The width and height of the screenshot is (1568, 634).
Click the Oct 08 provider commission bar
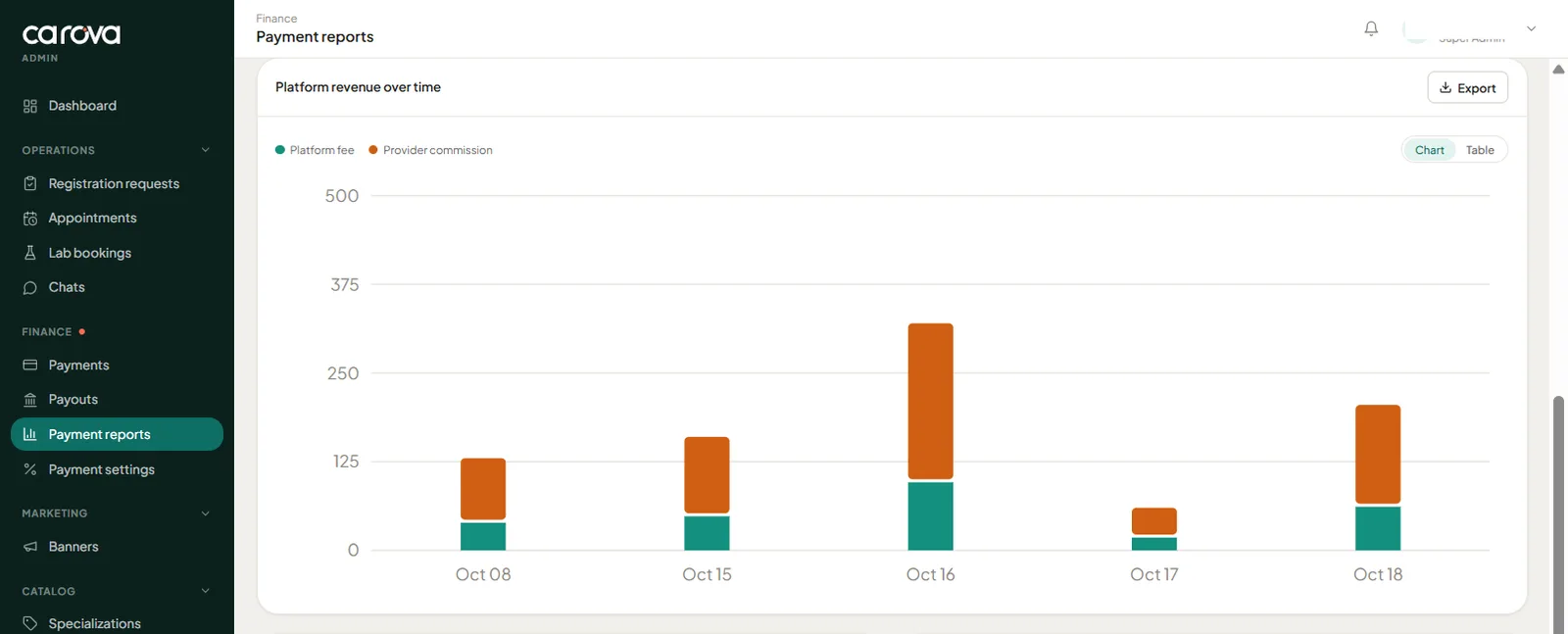tap(483, 489)
